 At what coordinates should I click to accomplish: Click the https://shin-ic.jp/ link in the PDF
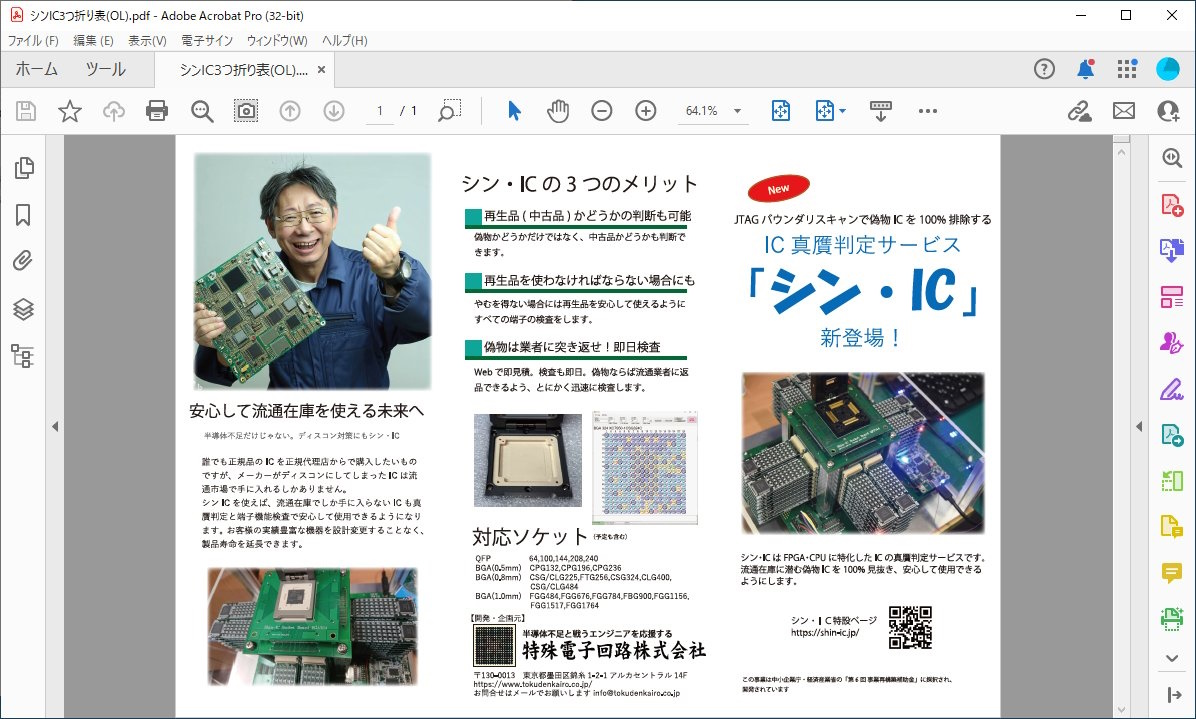[x=825, y=633]
